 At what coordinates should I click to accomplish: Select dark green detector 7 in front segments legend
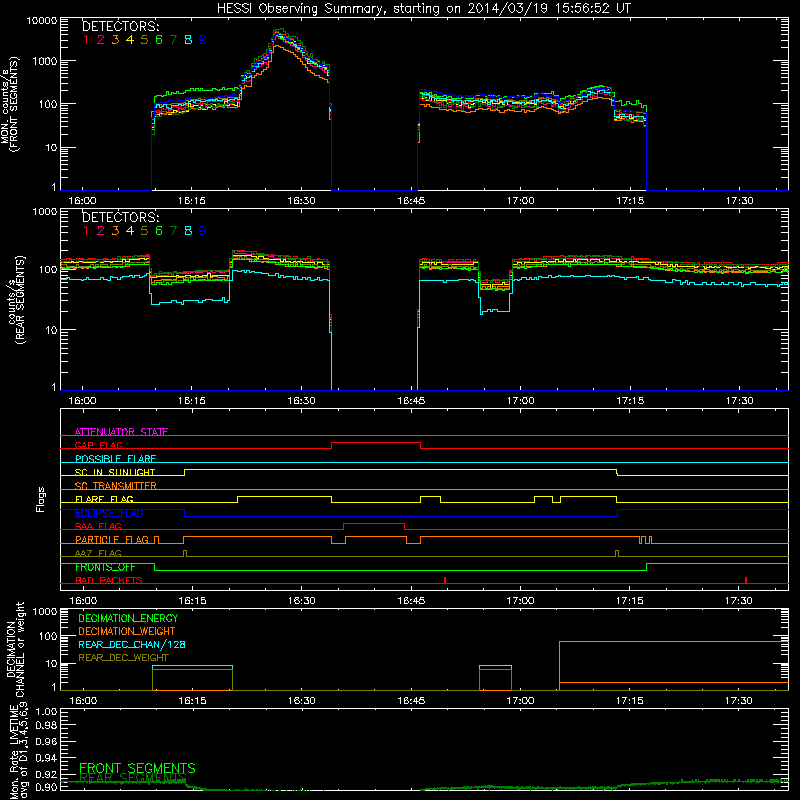tap(173, 40)
